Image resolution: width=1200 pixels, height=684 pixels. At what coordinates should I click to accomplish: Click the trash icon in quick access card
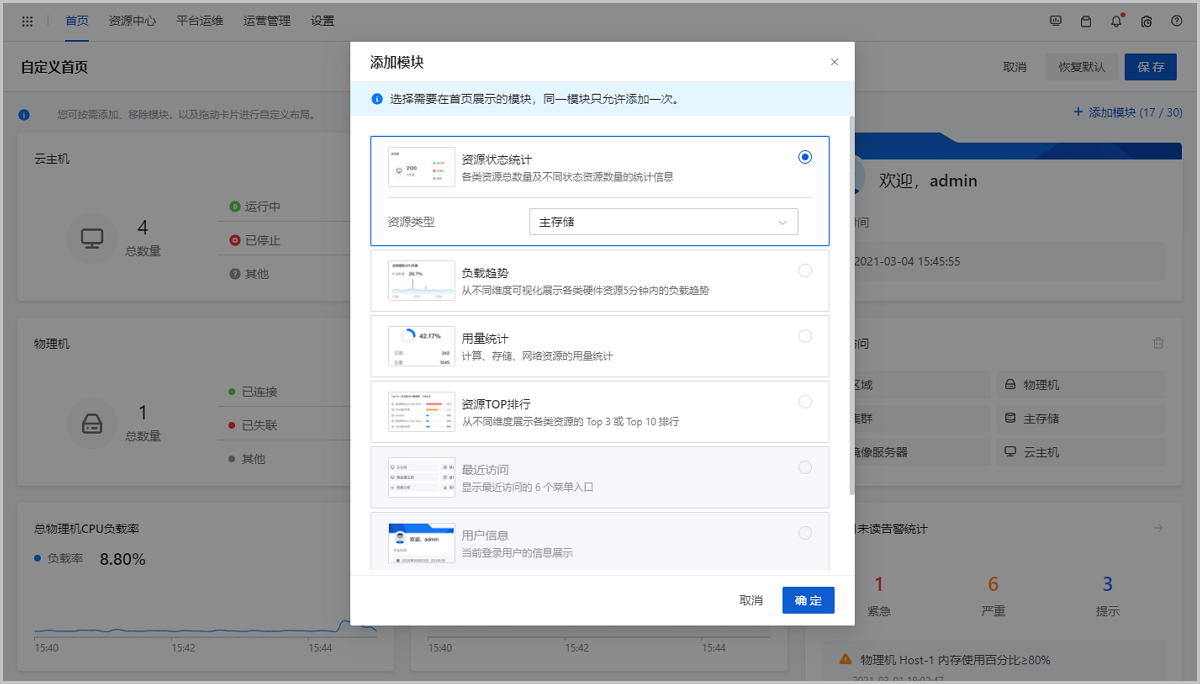click(x=1158, y=343)
